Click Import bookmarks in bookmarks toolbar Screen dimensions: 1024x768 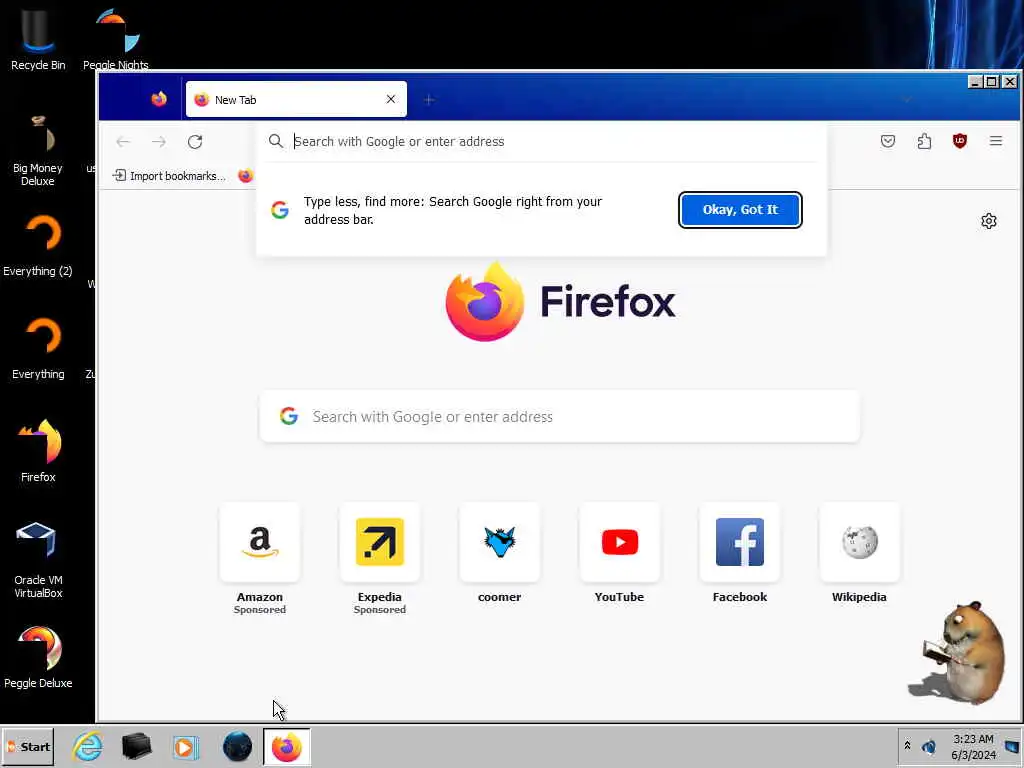169,176
